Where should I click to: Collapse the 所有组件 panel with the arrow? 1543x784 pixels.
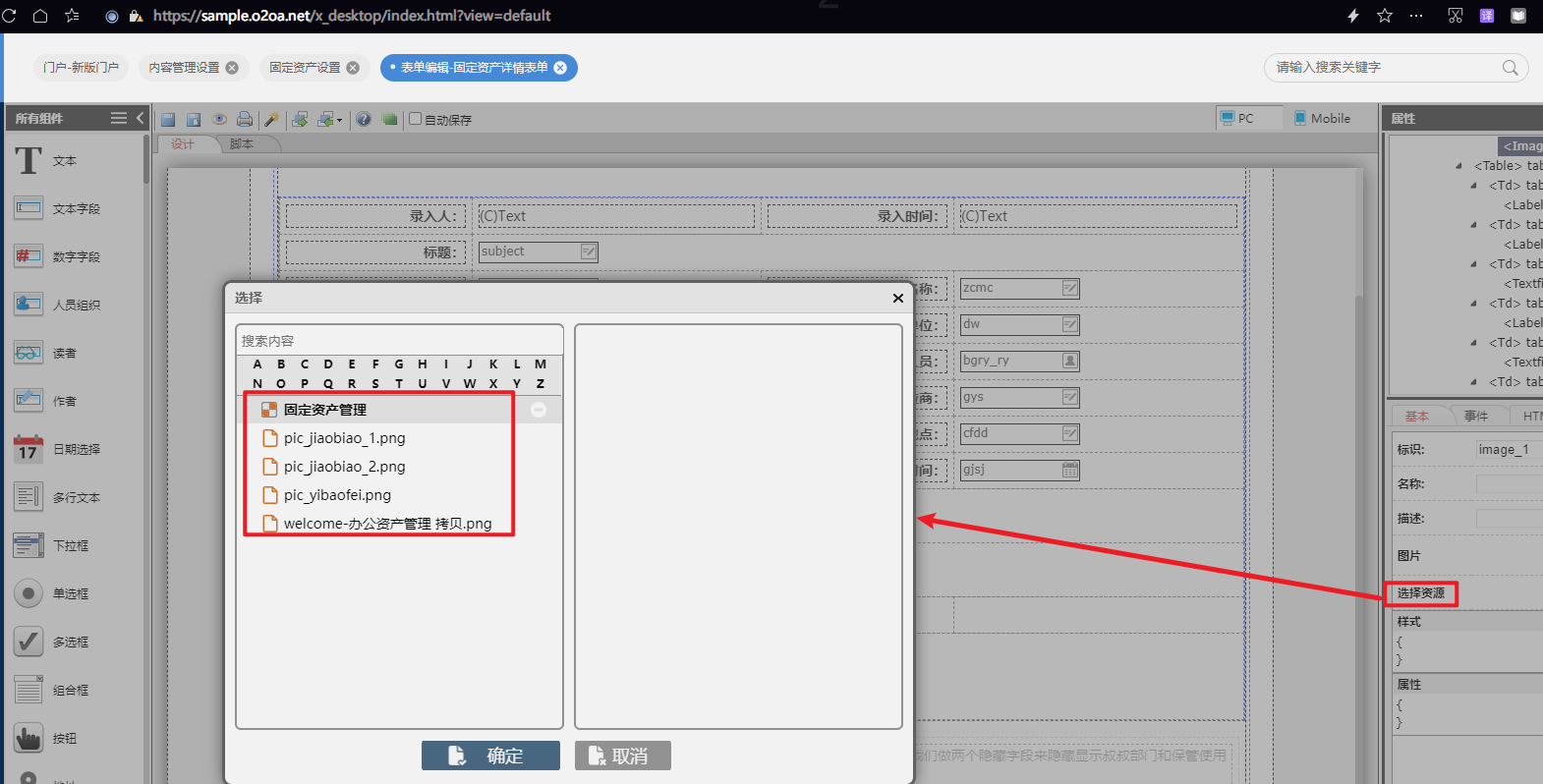point(140,118)
